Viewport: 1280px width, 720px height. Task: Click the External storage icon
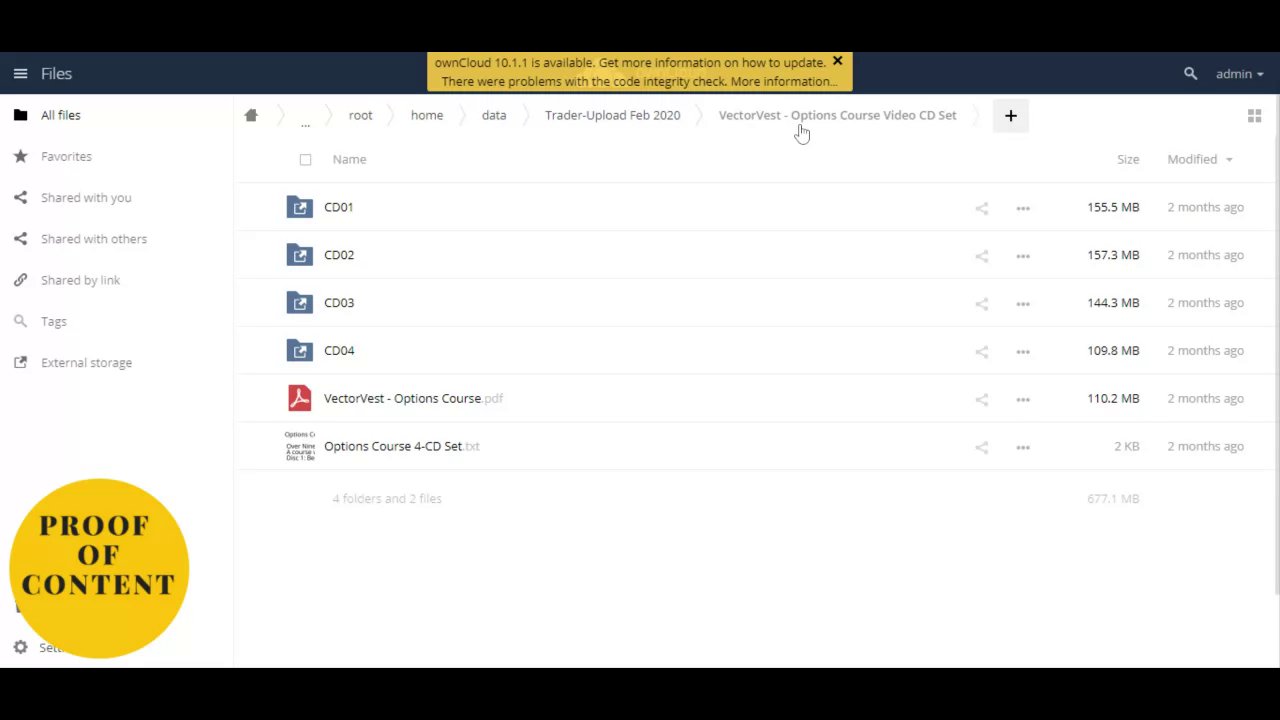(x=20, y=363)
